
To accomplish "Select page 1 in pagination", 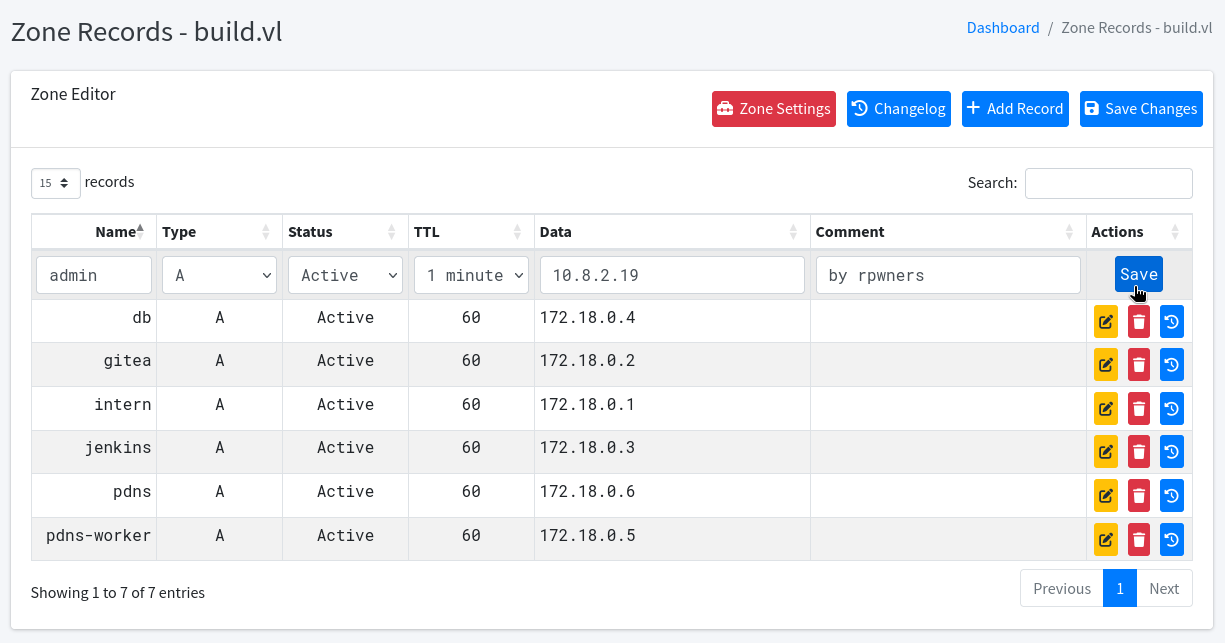I will pyautogui.click(x=1120, y=588).
